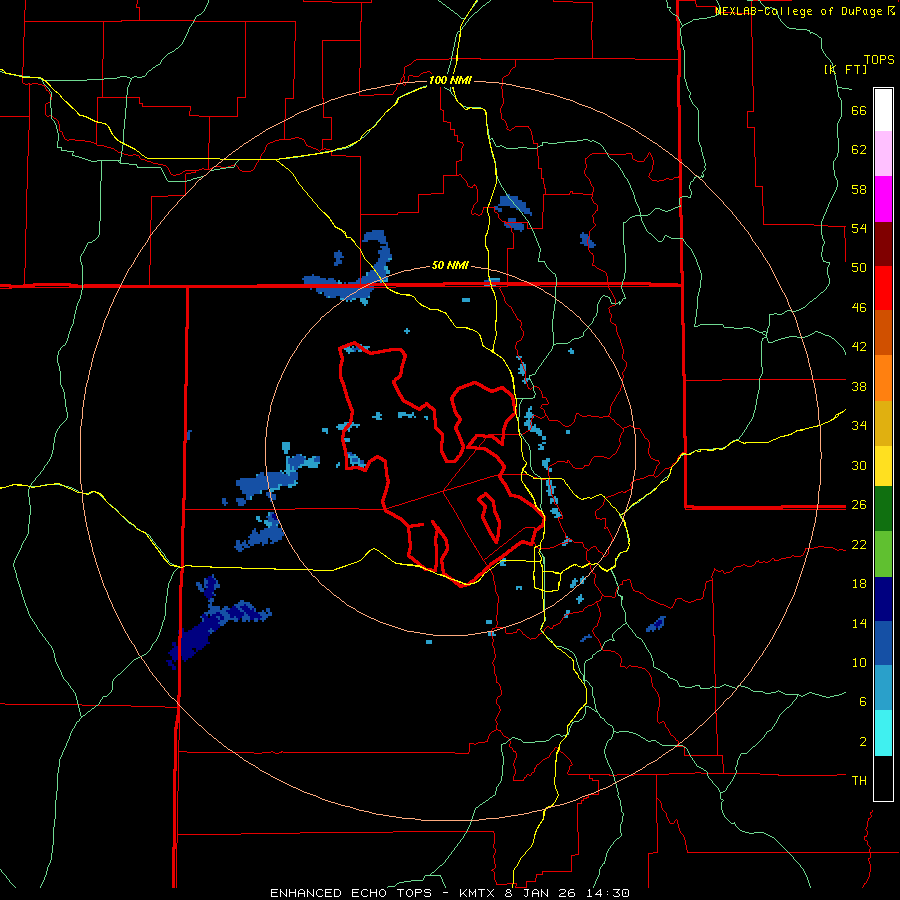Click the "42" legend value
The image size is (900, 900).
tap(859, 347)
